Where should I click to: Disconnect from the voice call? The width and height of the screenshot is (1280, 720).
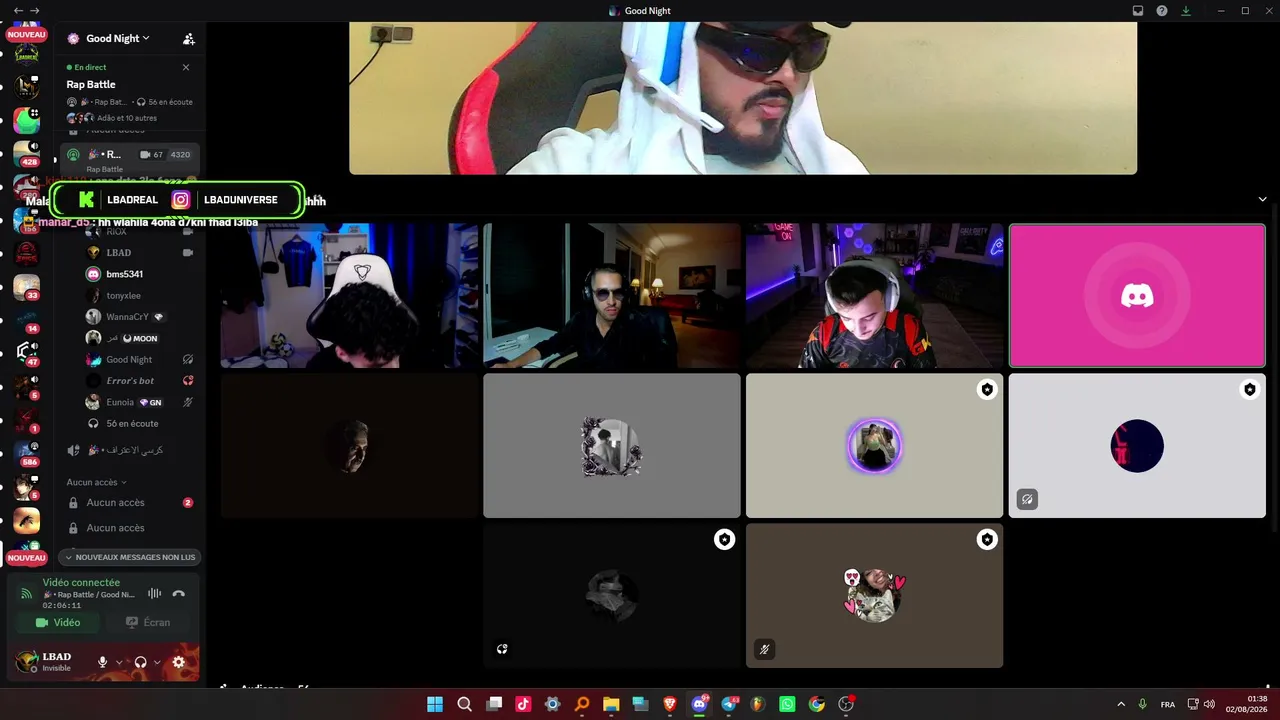[179, 593]
